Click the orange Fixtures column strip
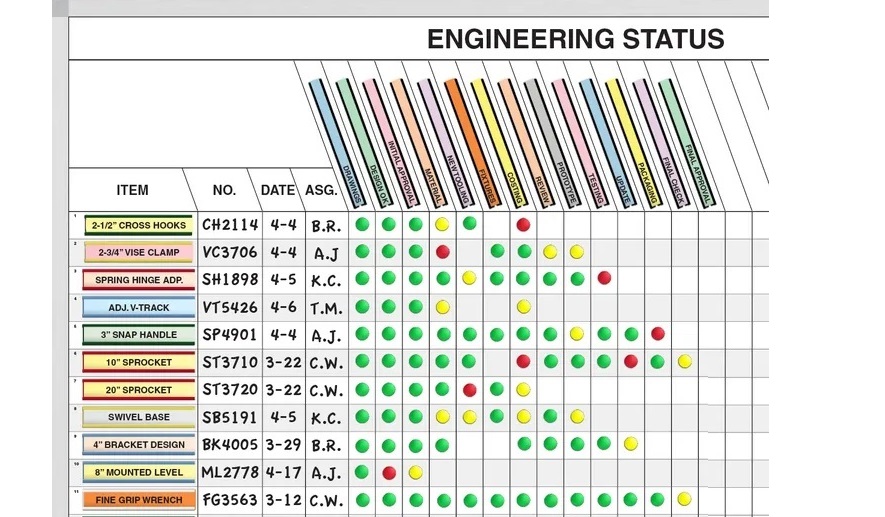Image resolution: width=885 pixels, height=517 pixels. tap(469, 140)
